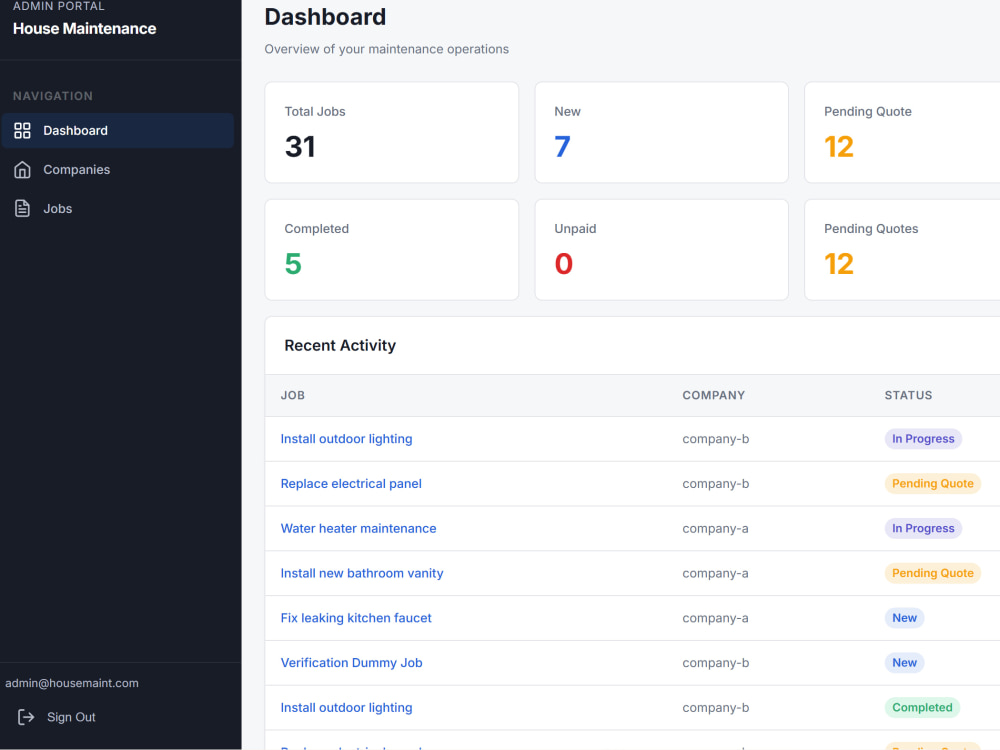Click the Dashboard page heading
Image resolution: width=1000 pixels, height=750 pixels.
pos(325,17)
